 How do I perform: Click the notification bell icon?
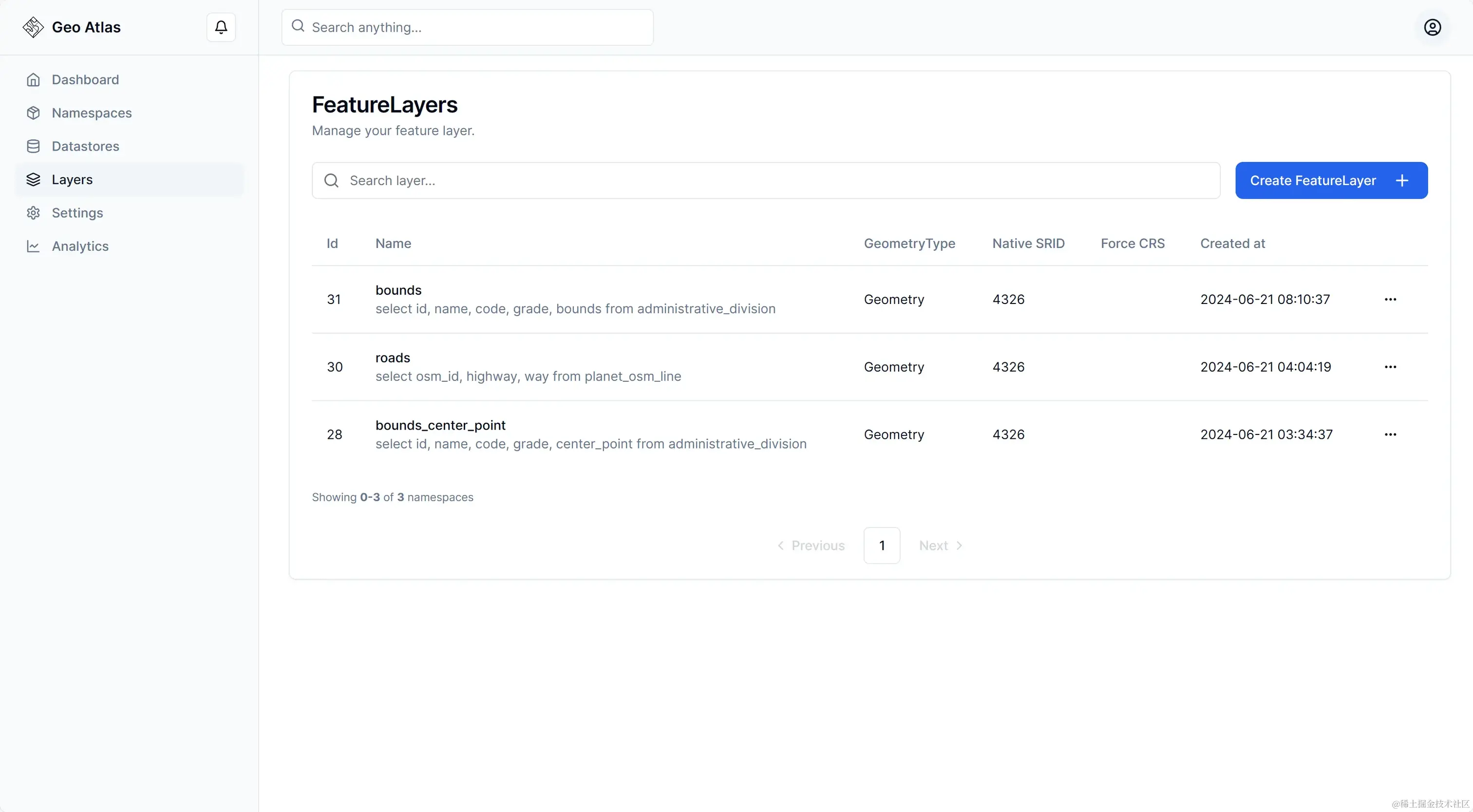click(221, 27)
